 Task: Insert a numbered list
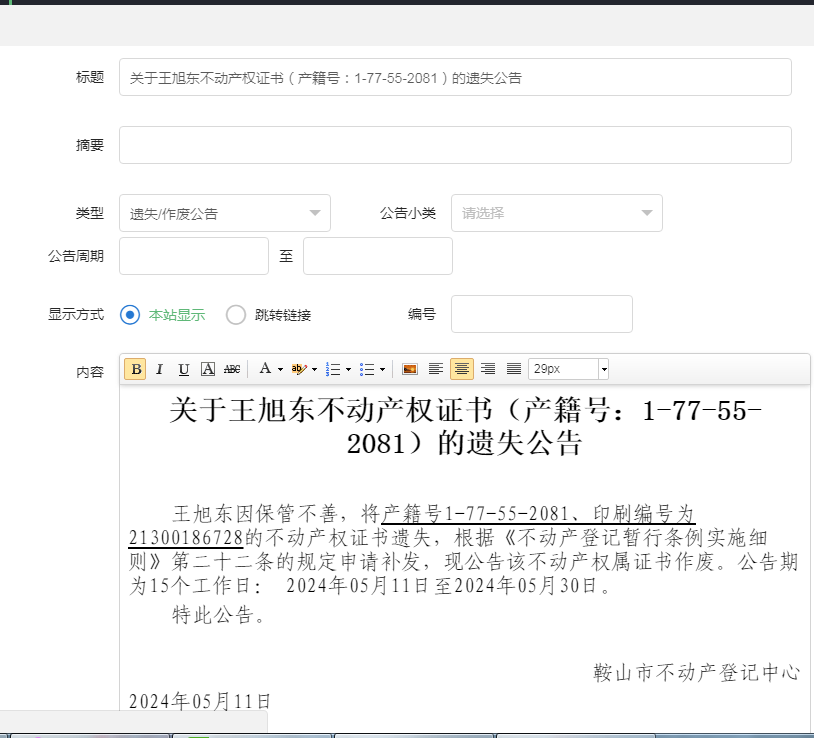[x=333, y=369]
